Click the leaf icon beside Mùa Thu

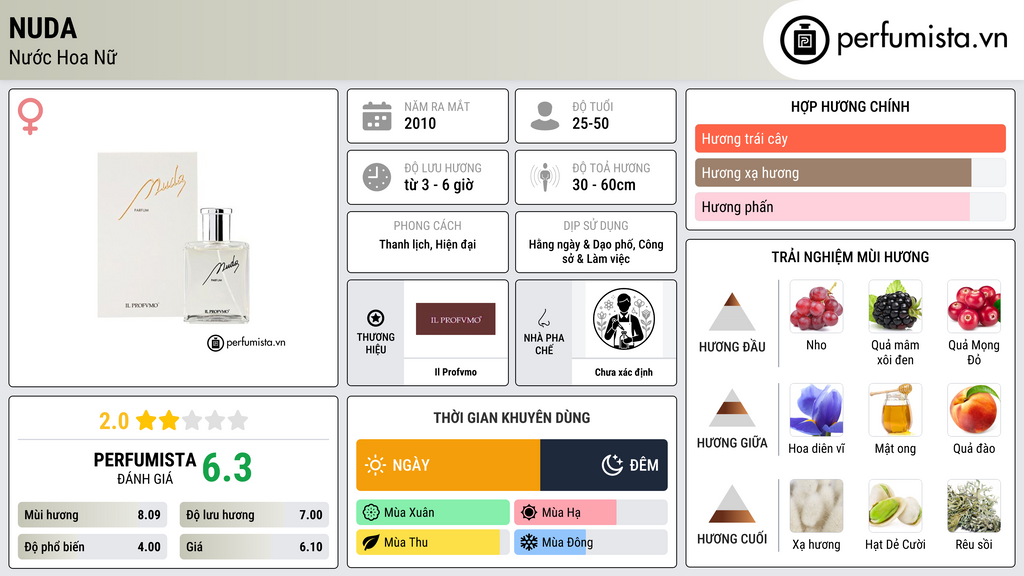[x=371, y=542]
